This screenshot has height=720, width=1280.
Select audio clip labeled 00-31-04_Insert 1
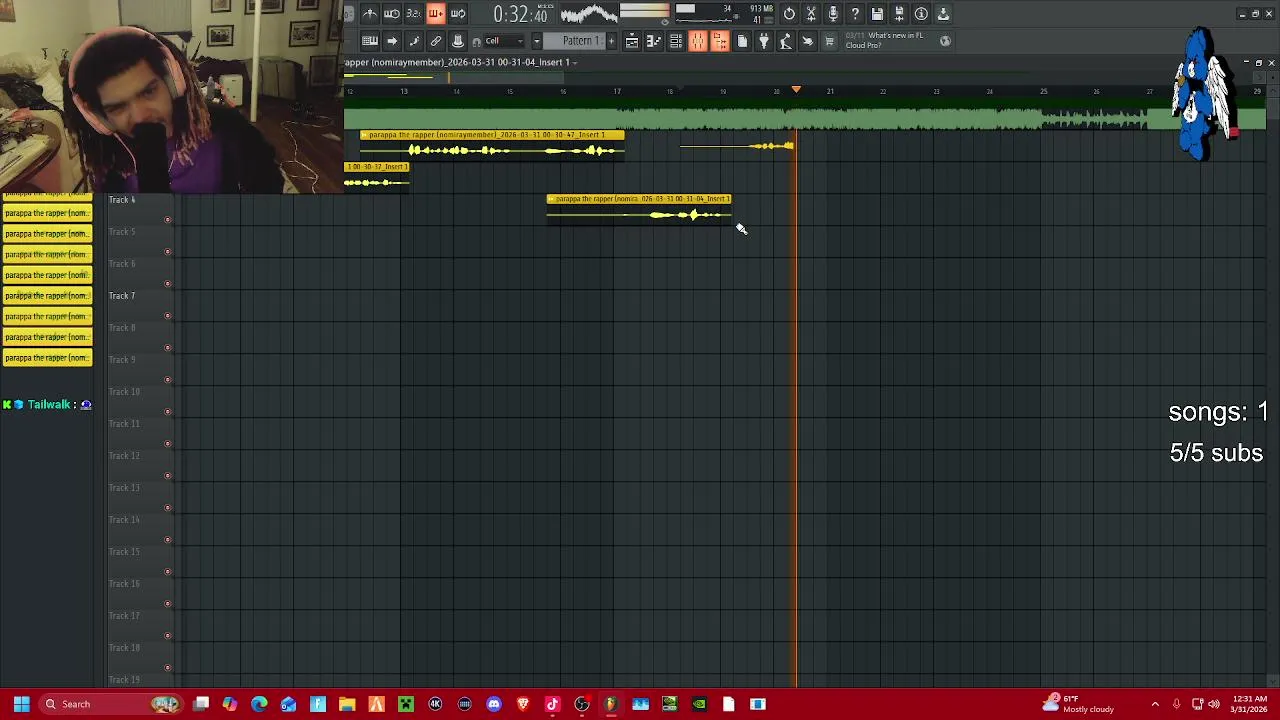coord(639,209)
